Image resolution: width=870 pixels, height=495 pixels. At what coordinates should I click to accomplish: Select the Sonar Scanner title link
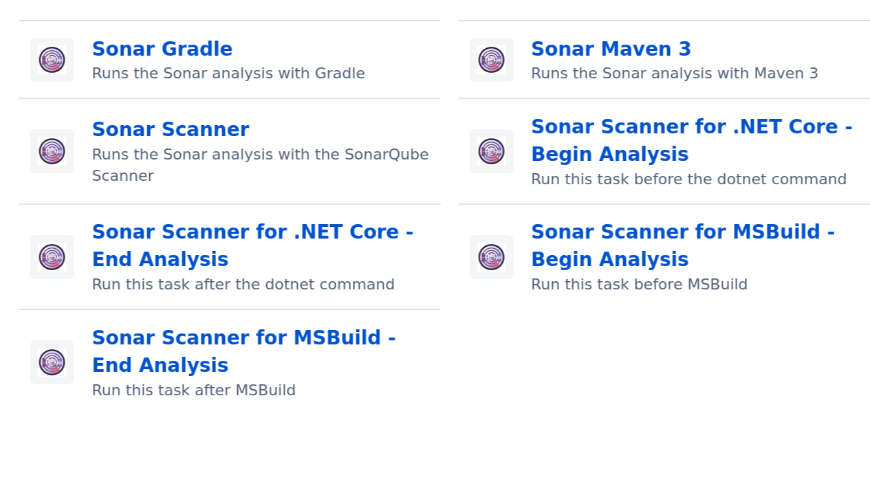[170, 129]
